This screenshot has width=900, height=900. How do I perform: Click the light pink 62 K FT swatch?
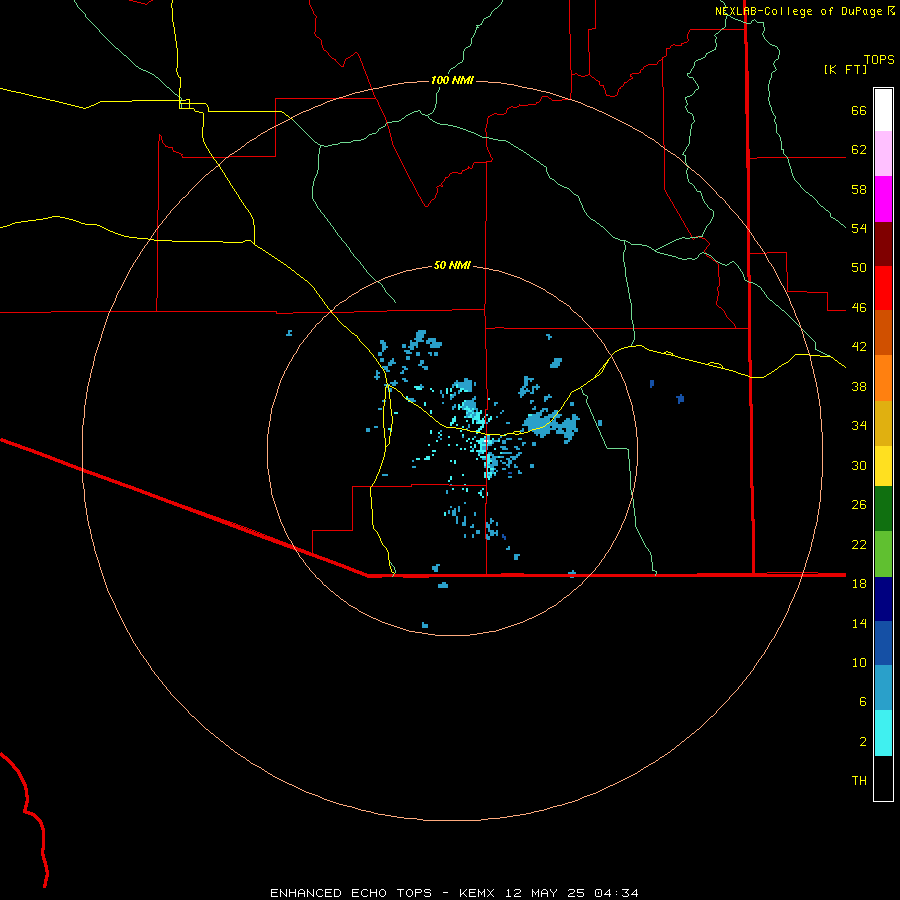[x=883, y=153]
